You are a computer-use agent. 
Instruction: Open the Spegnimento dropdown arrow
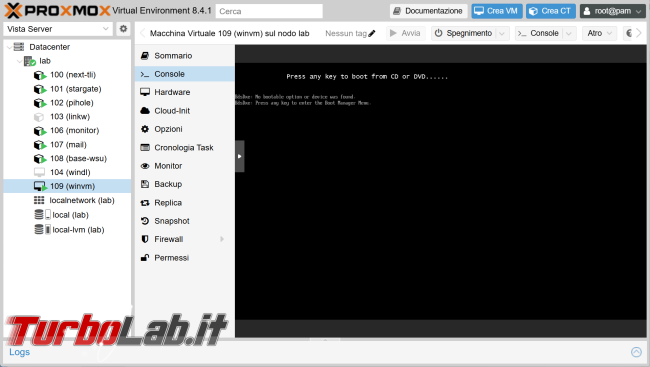click(502, 33)
